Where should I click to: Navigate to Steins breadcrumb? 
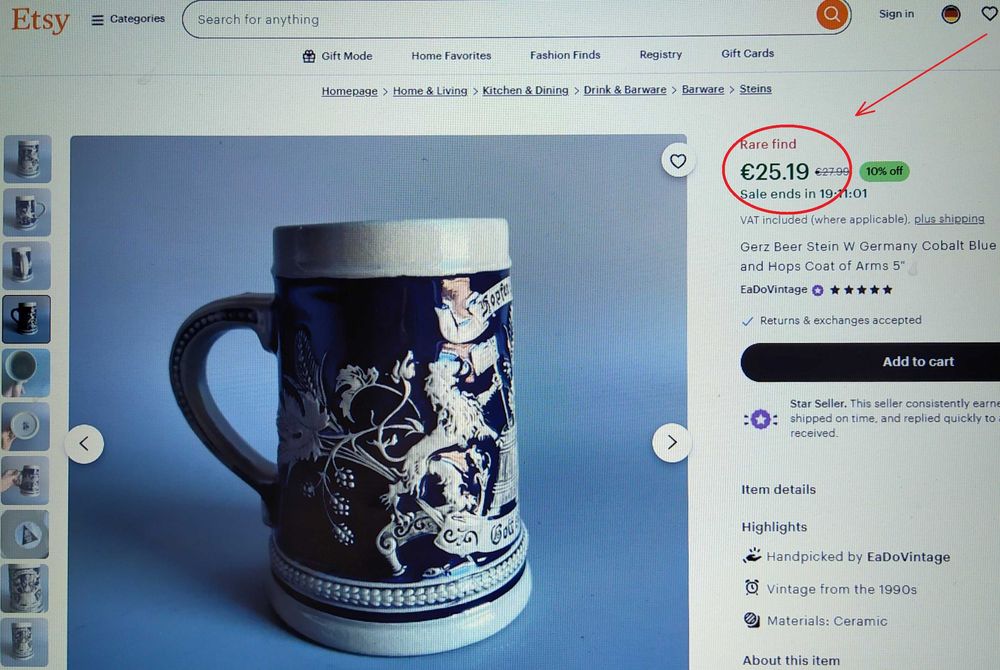click(755, 89)
